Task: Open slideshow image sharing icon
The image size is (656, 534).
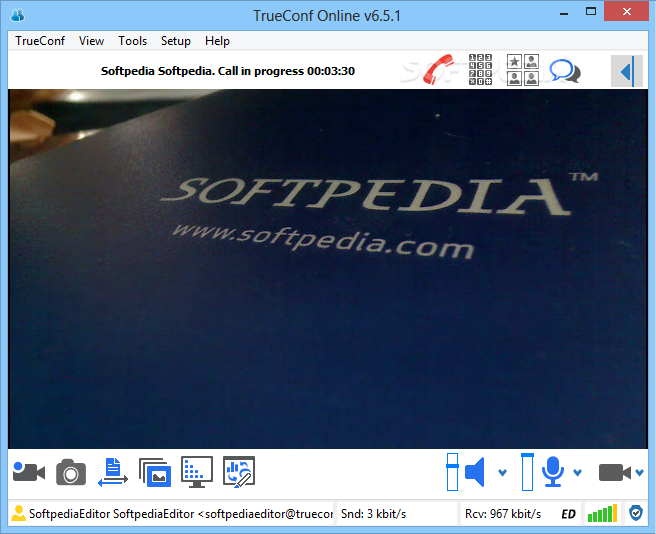Action: point(155,472)
